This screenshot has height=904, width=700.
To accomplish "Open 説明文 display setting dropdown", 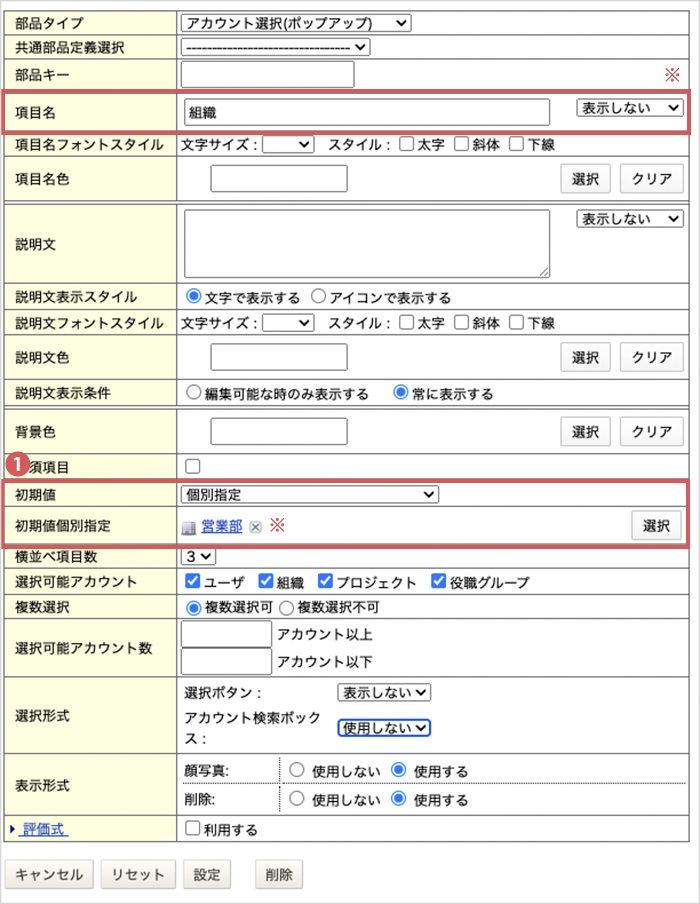I will (630, 219).
